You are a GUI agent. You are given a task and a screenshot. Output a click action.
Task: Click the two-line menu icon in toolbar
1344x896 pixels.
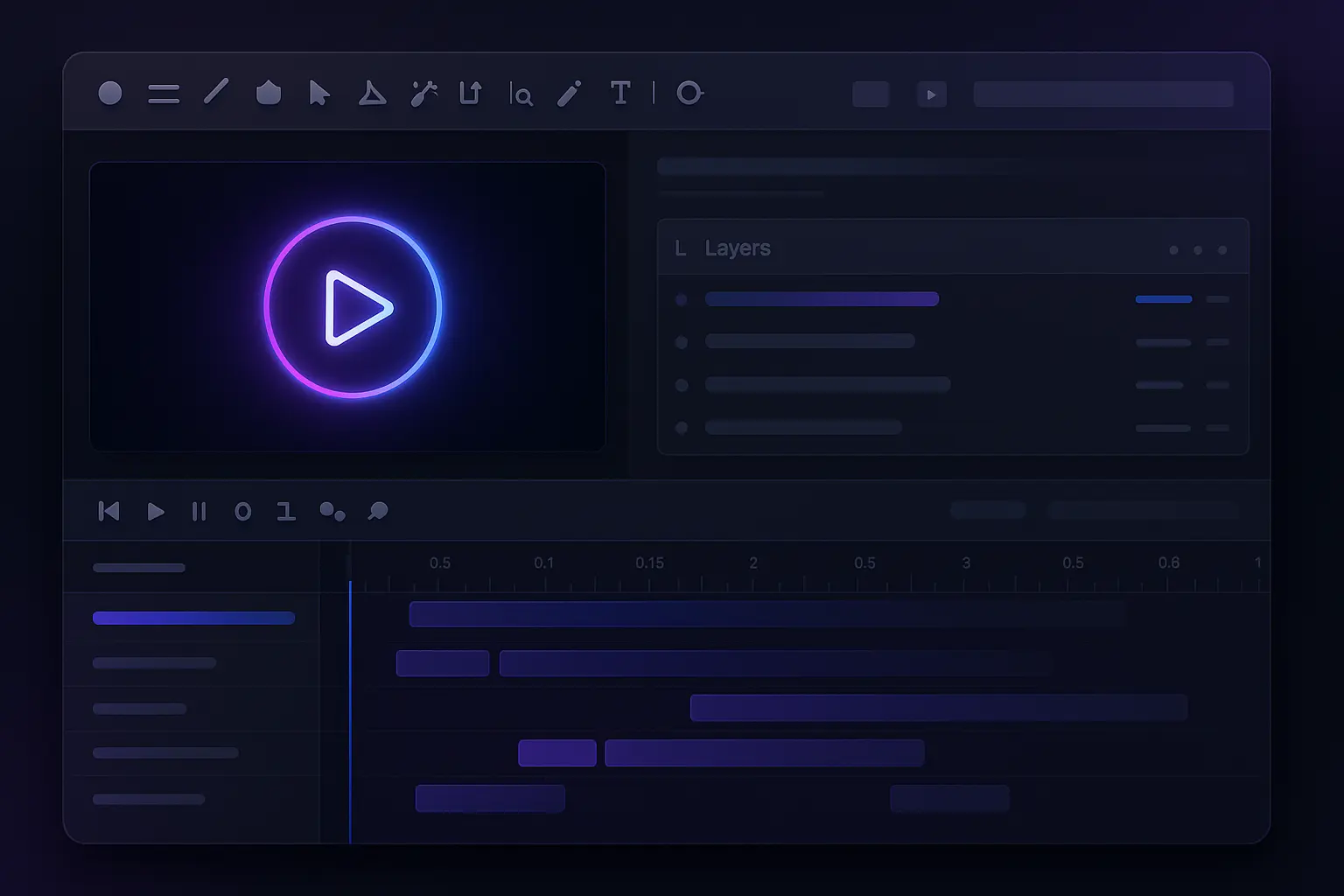[x=164, y=94]
